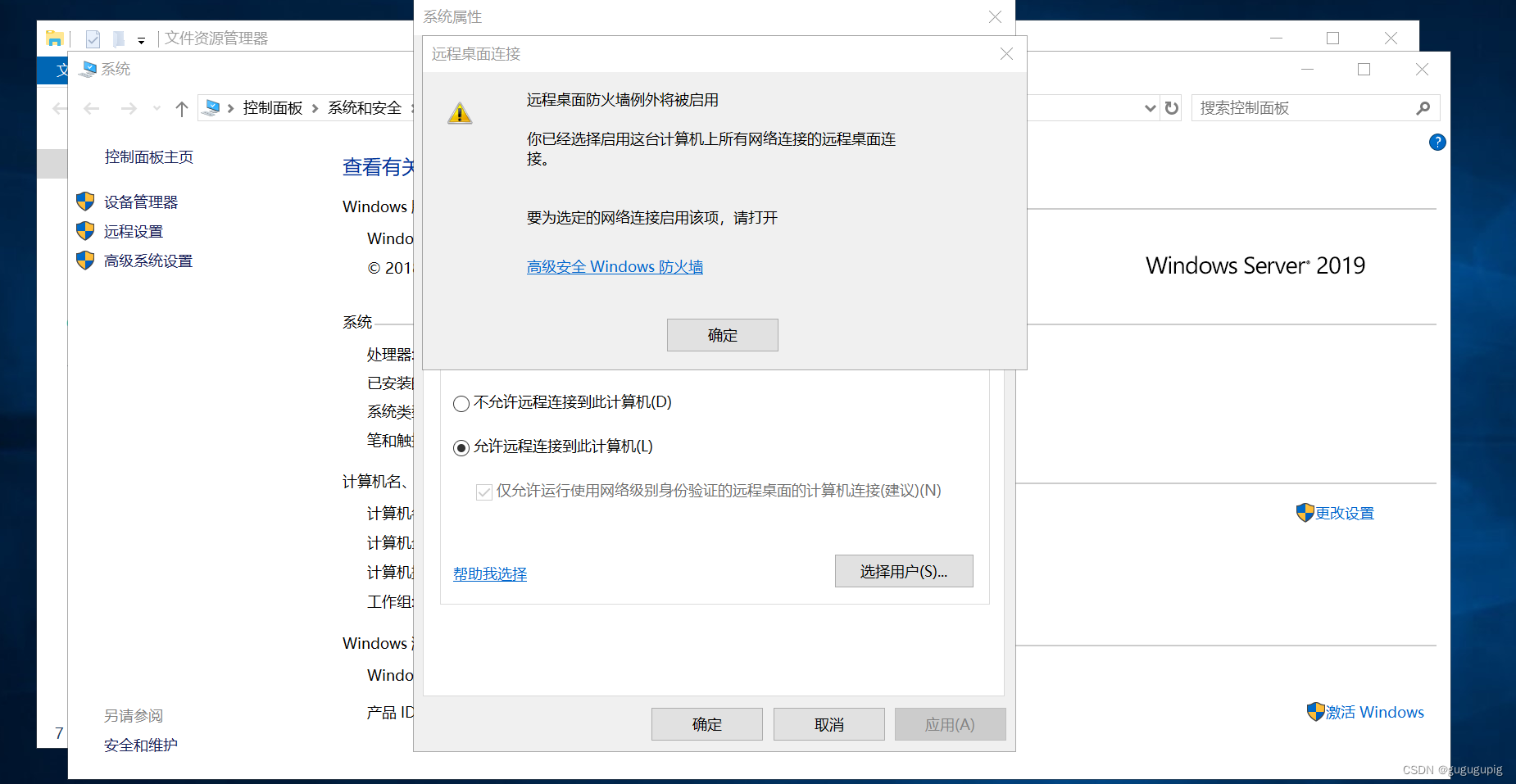Image resolution: width=1516 pixels, height=784 pixels.
Task: Open Advanced System Settings in the sidebar
Action: coord(148,261)
